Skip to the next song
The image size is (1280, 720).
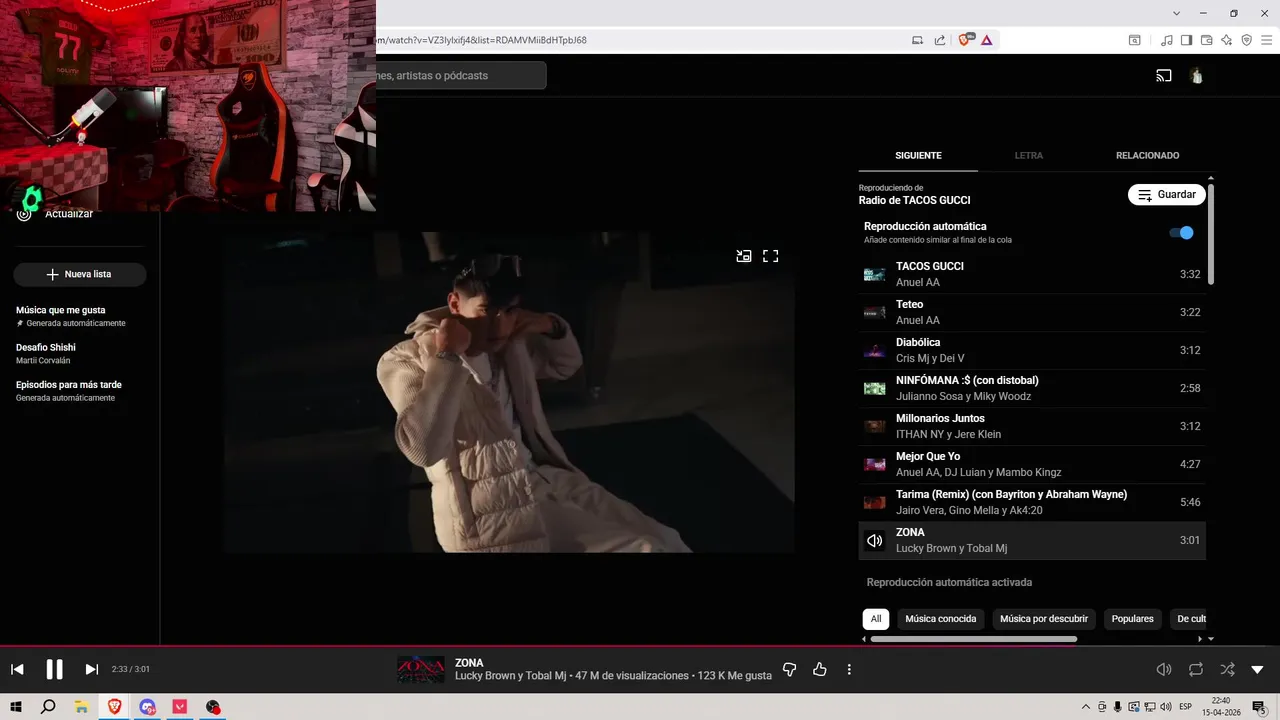coord(91,669)
